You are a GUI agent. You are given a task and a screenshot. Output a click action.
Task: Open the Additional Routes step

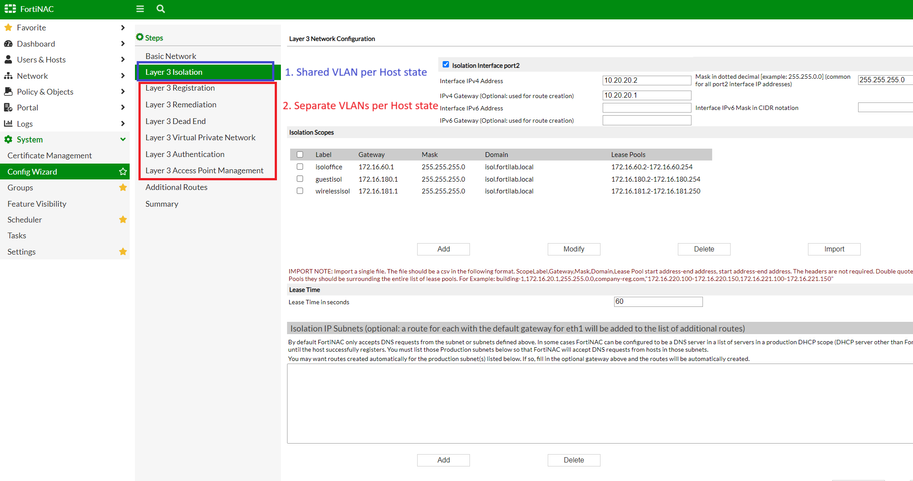(176, 187)
